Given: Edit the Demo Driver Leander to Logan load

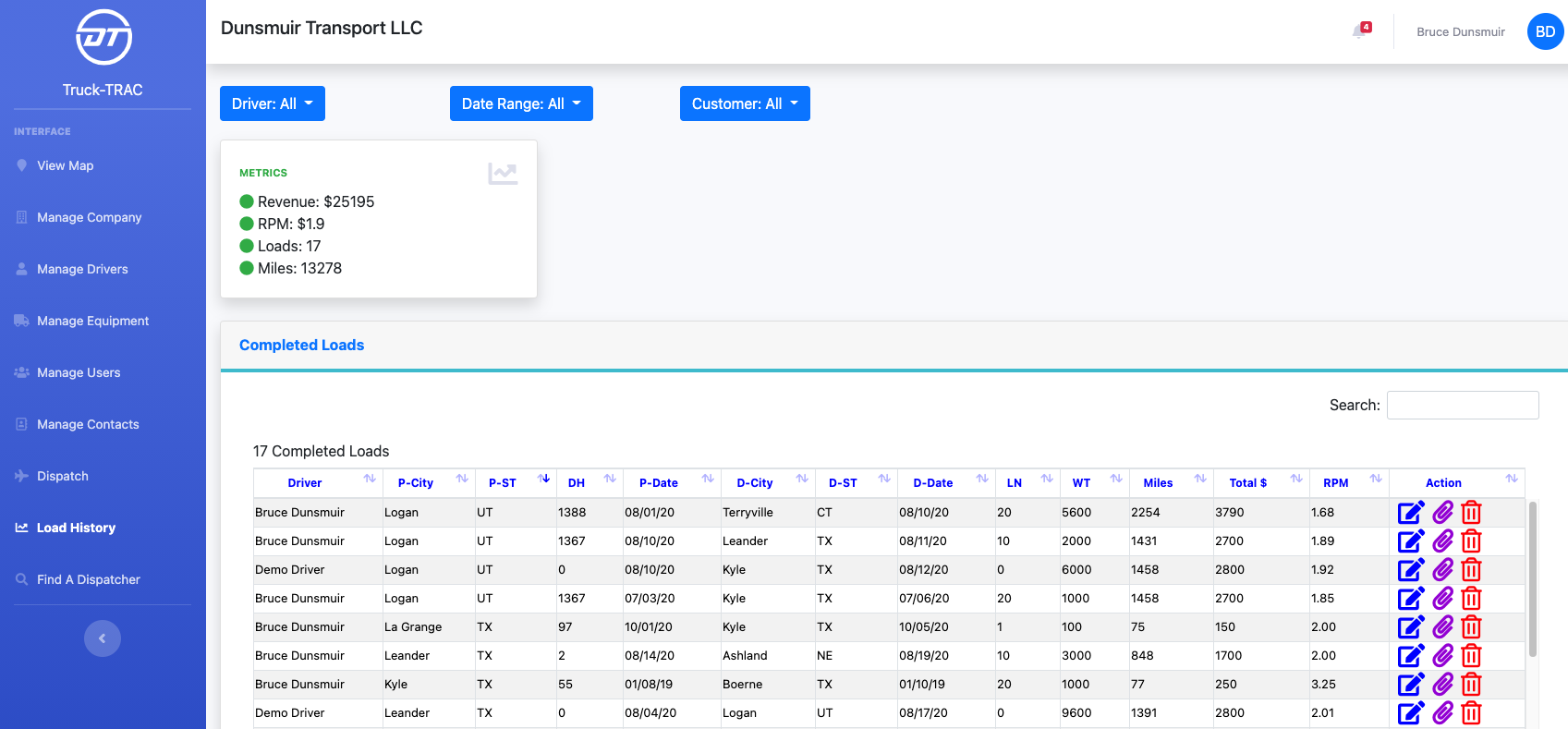Looking at the screenshot, I should click(1411, 712).
